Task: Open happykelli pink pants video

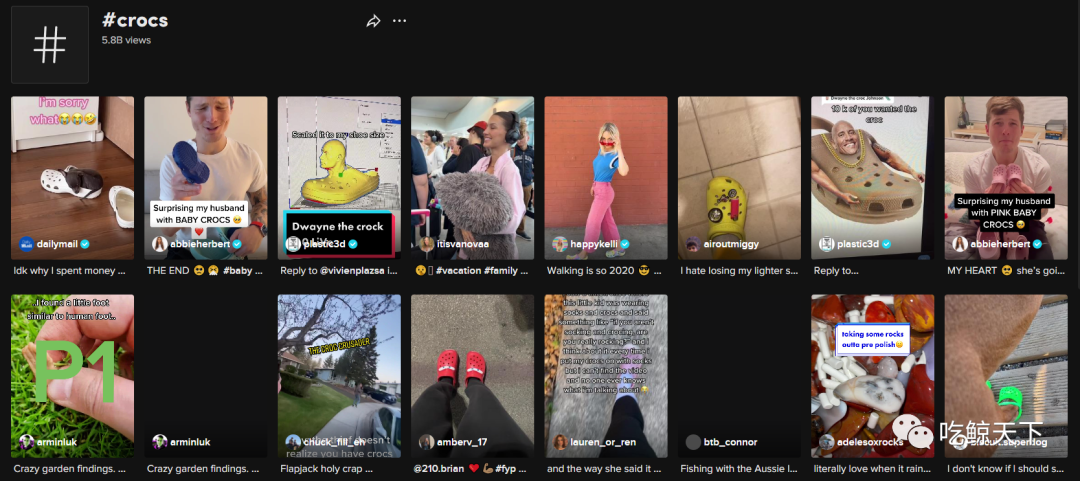Action: coord(606,178)
